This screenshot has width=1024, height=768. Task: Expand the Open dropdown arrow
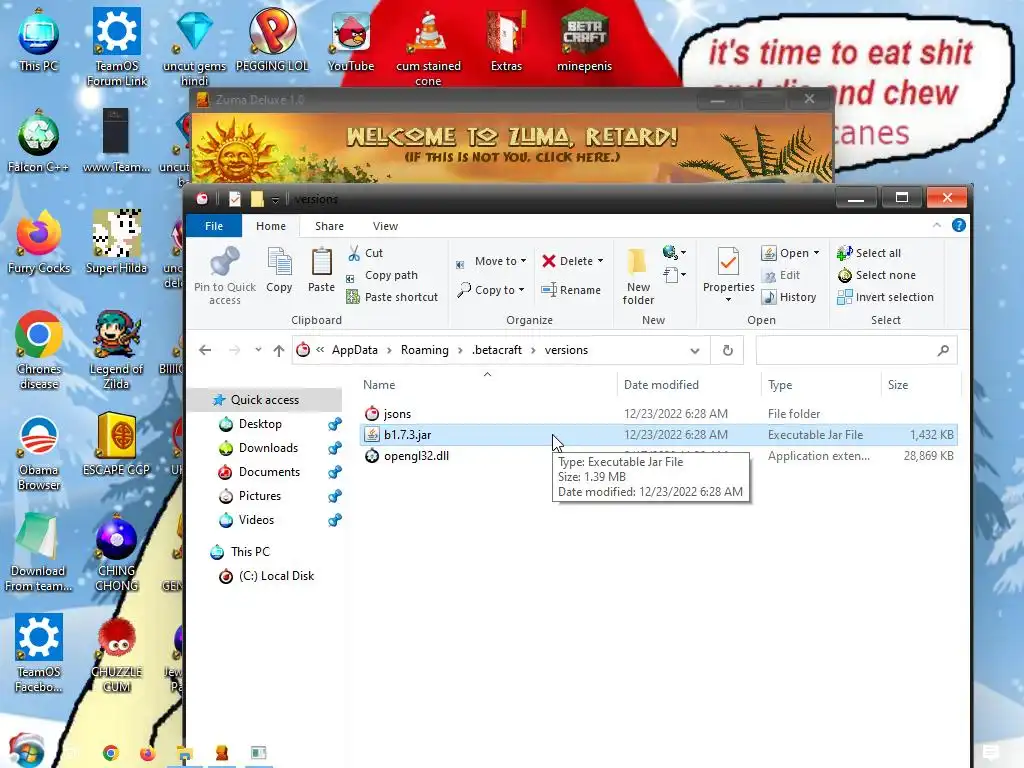tap(816, 253)
